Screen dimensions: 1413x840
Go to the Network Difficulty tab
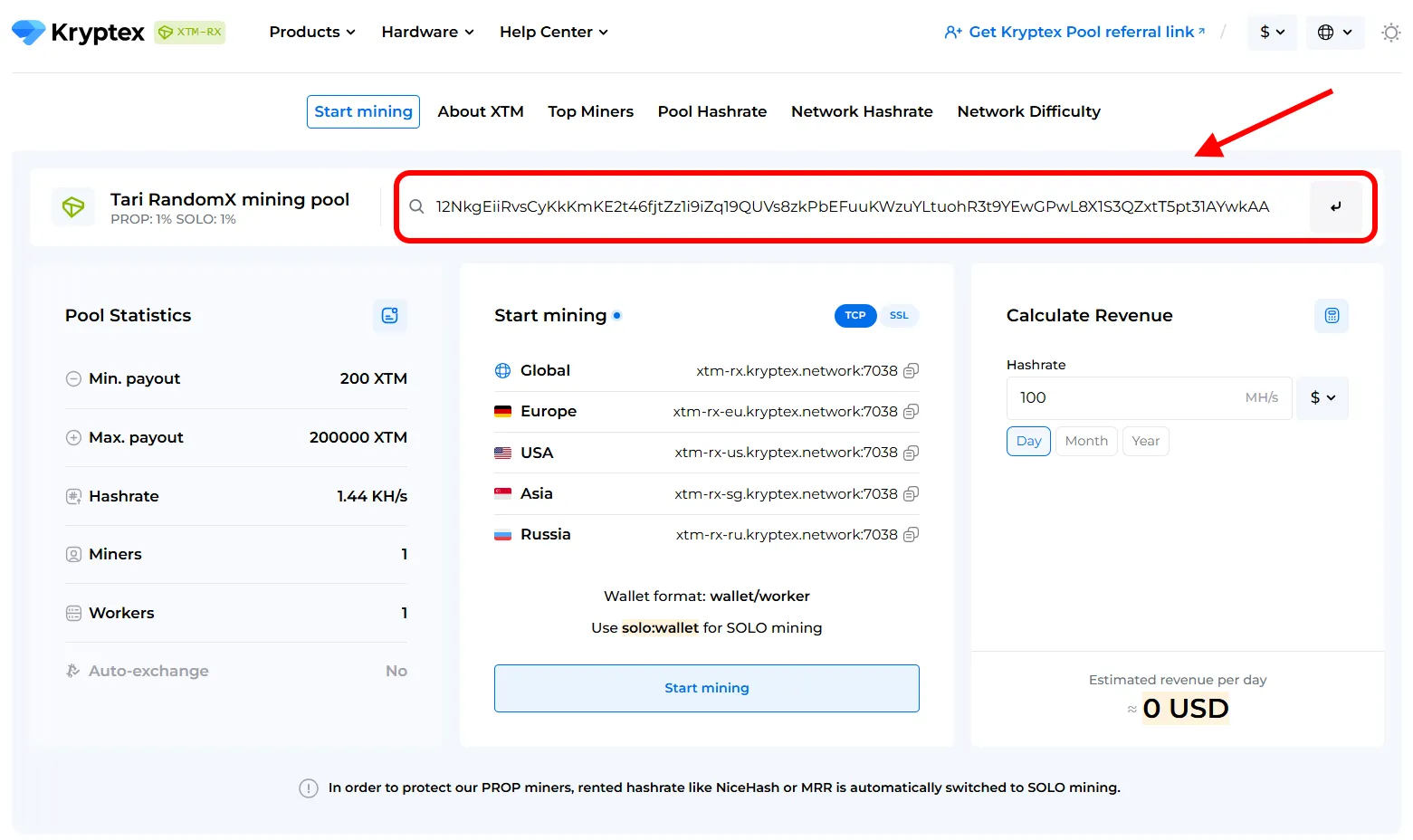tap(1028, 111)
